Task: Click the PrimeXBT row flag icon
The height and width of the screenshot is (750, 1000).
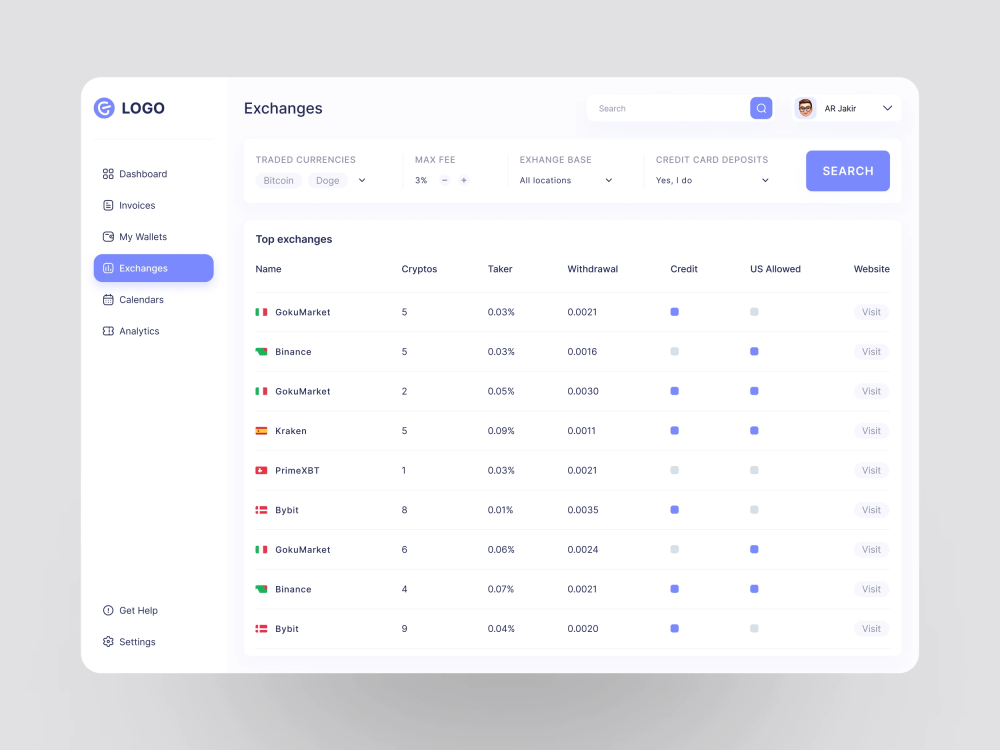Action: pos(261,471)
